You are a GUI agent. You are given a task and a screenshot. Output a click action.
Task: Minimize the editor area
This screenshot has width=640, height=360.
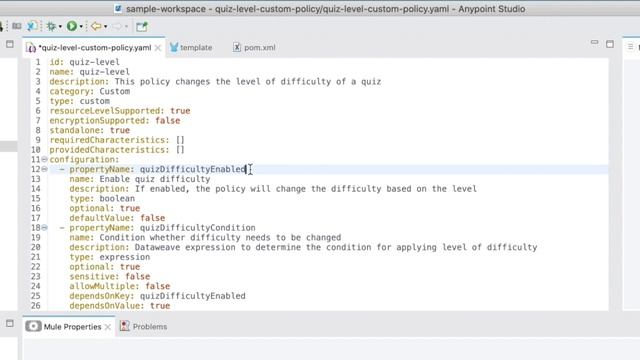594,42
